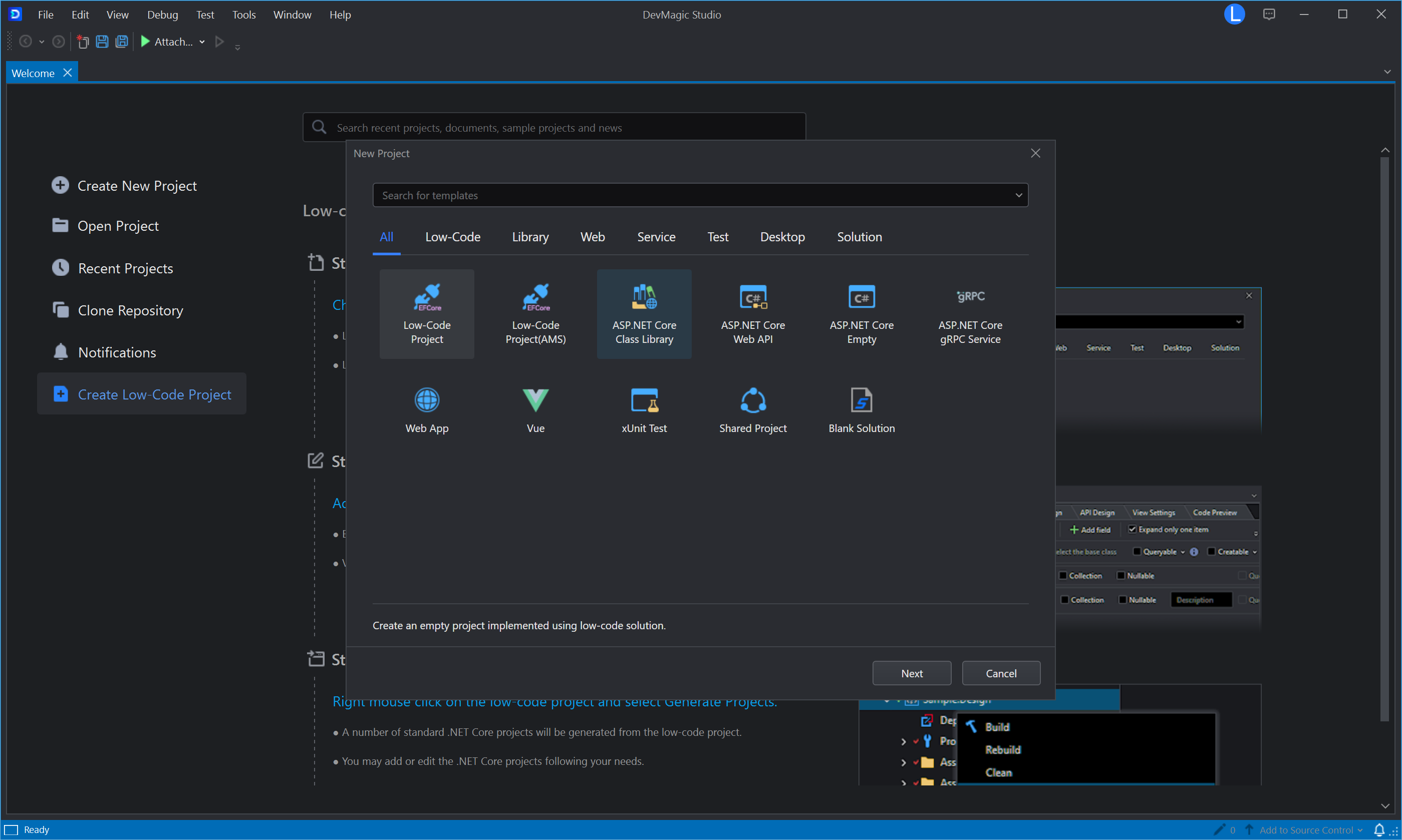
Task: Switch to the Desktop templates tab
Action: pyautogui.click(x=782, y=237)
